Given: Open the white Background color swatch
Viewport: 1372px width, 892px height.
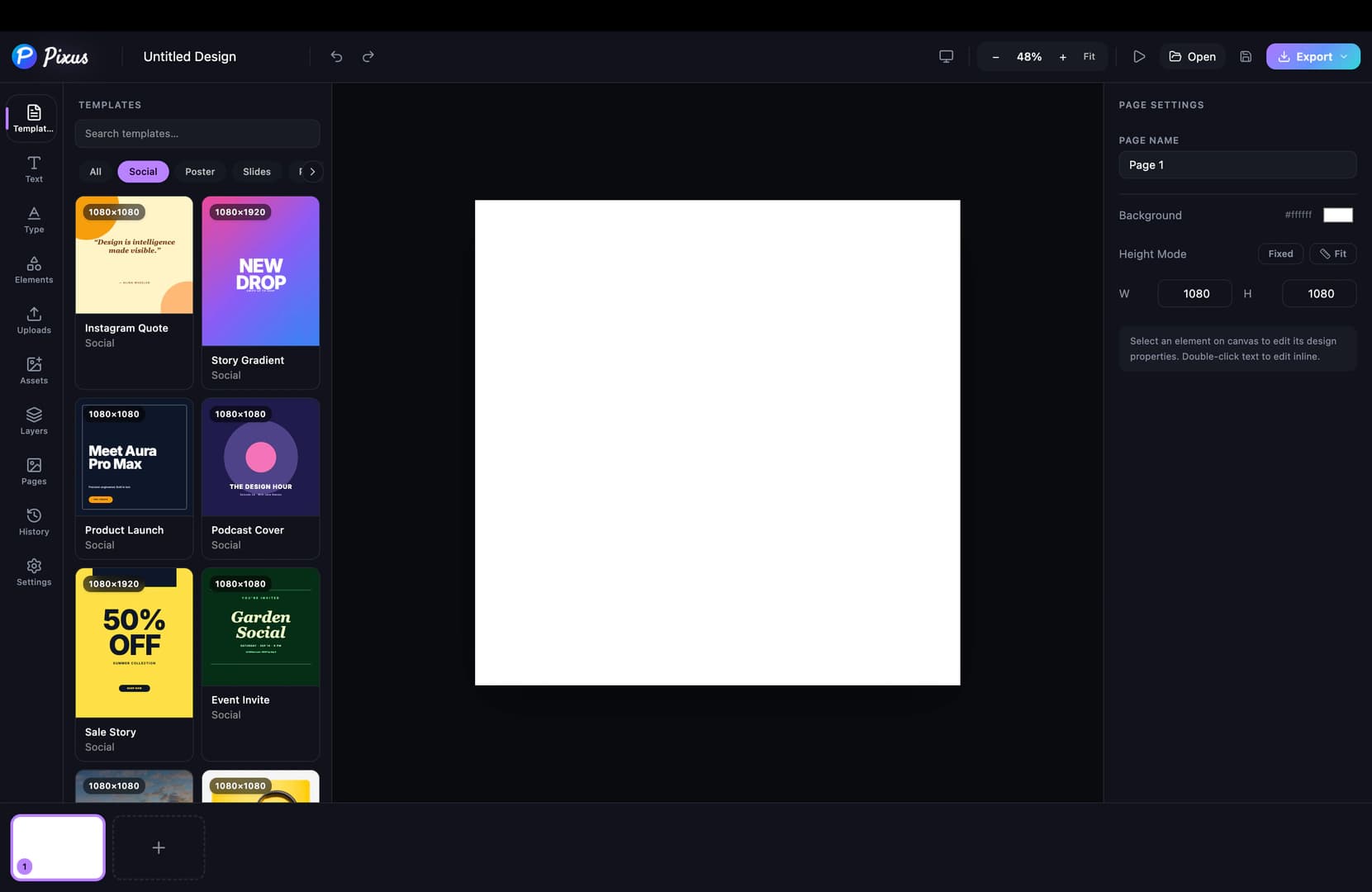Looking at the screenshot, I should click(x=1338, y=215).
